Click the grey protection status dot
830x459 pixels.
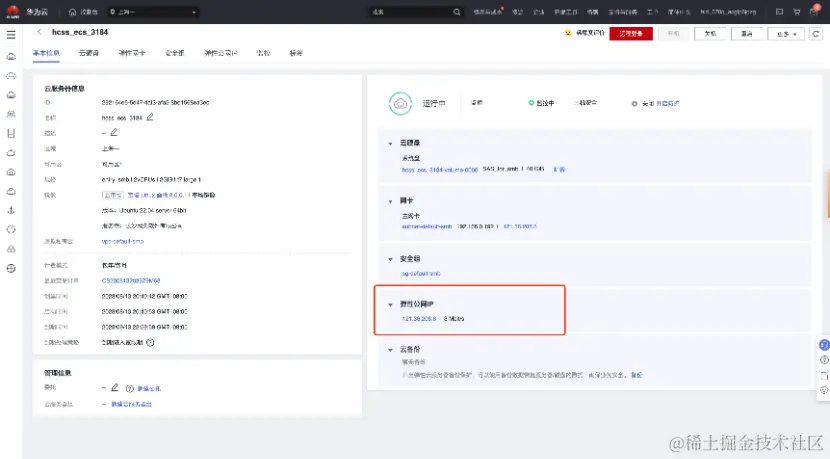coord(634,104)
